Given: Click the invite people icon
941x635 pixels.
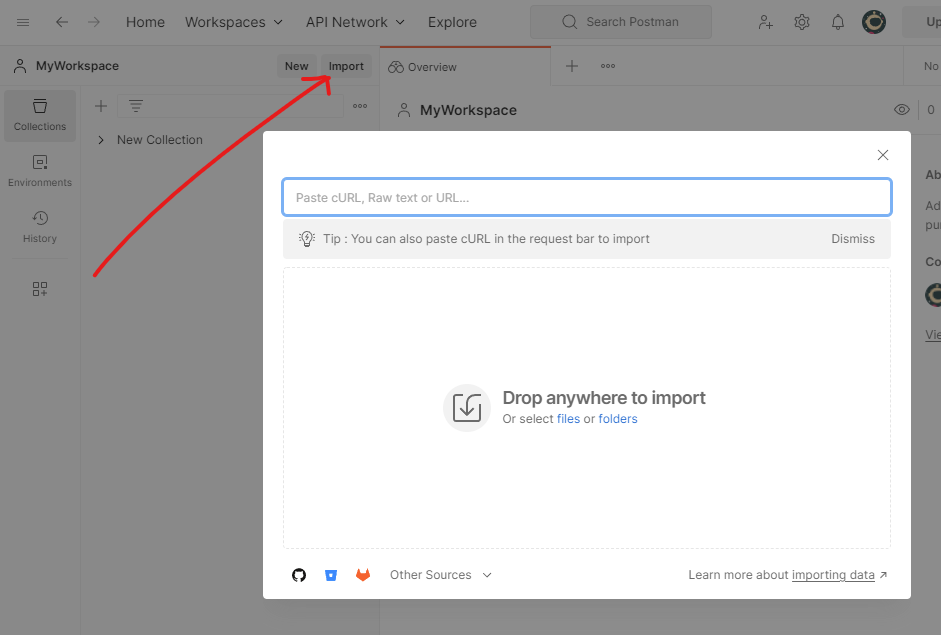Looking at the screenshot, I should click(765, 22).
